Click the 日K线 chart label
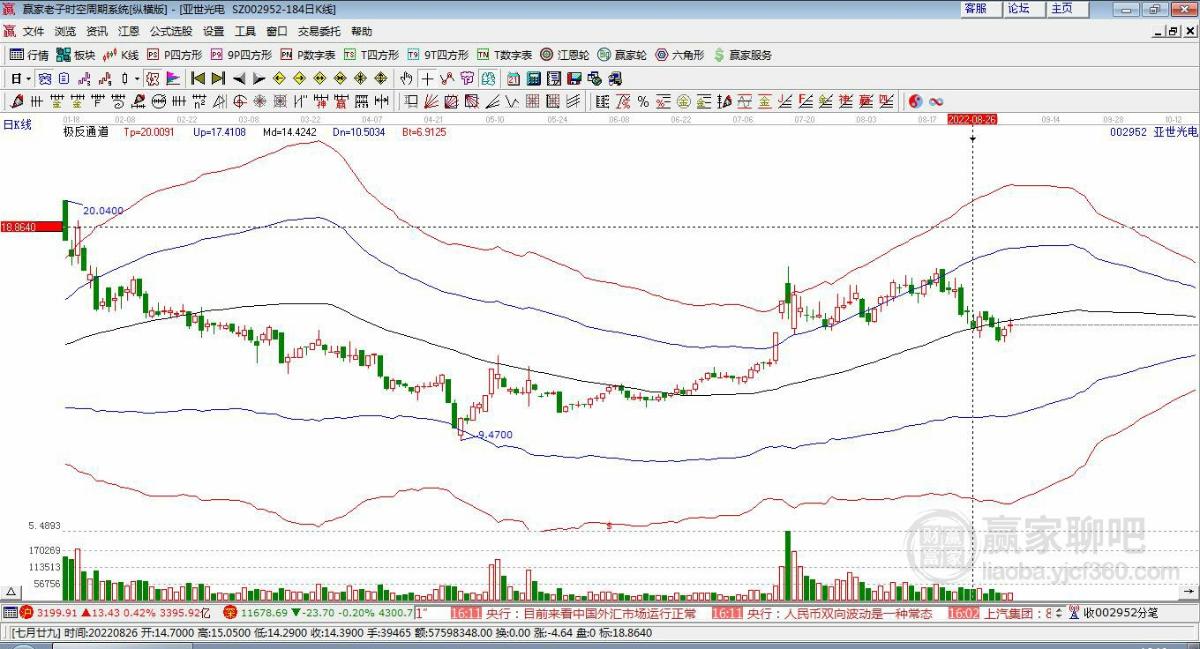The width and height of the screenshot is (1200, 649). tap(17, 125)
